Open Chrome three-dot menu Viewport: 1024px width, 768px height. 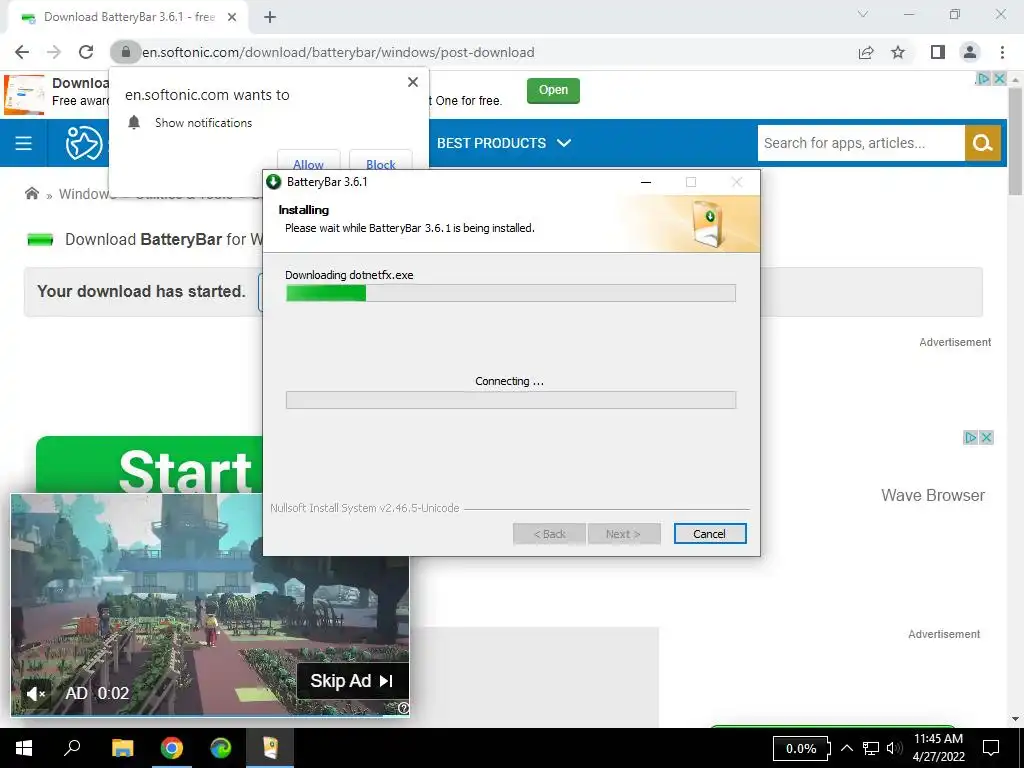point(1002,52)
